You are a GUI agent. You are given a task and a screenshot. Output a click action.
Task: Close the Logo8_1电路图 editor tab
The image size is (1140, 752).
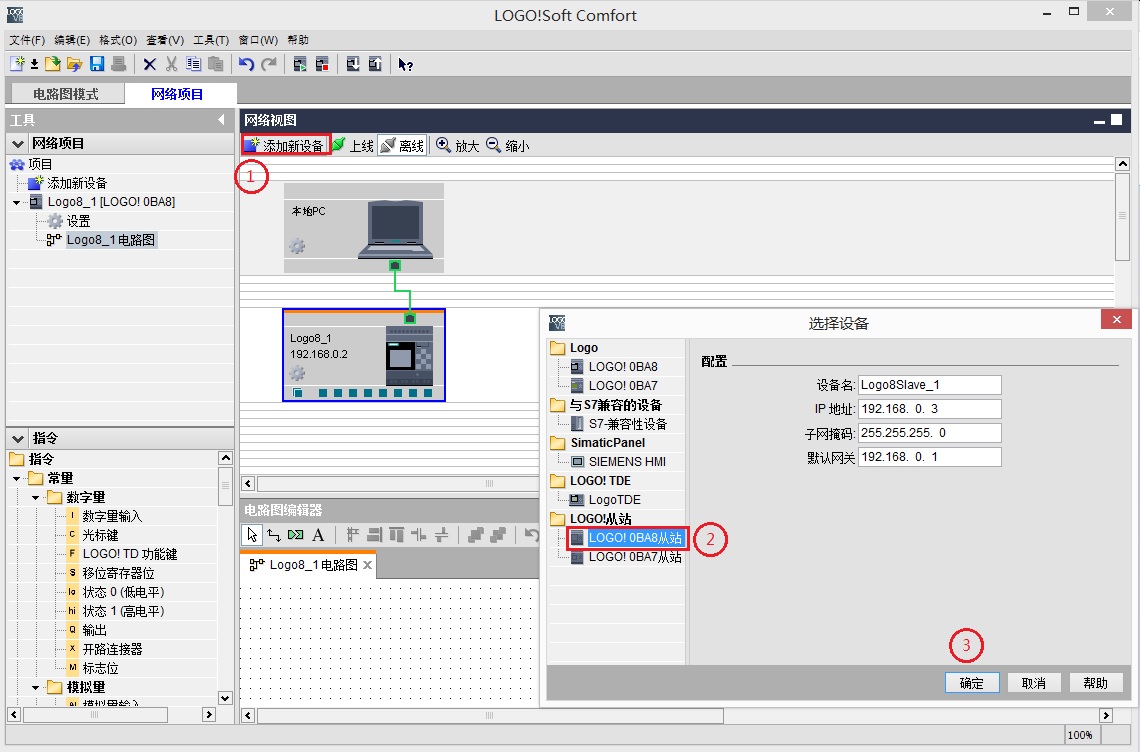point(368,565)
